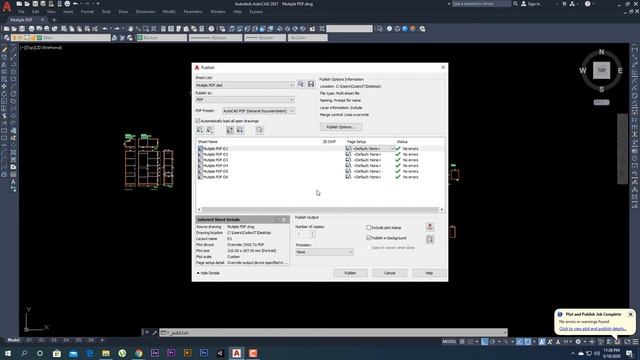Open the Dimension menu
640x360 pixels.
[145, 12]
